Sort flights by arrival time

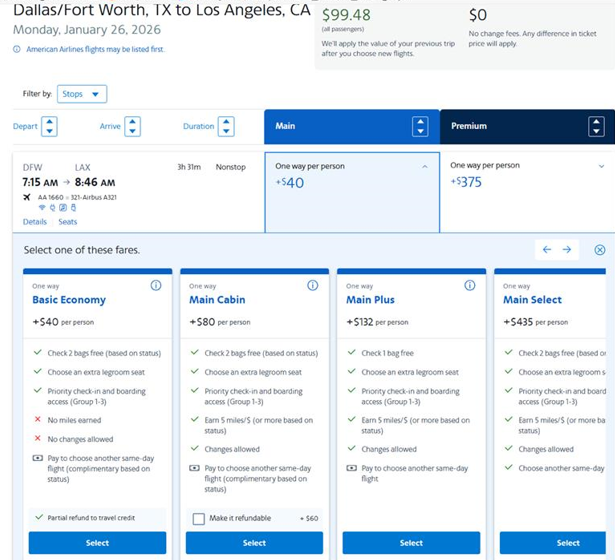132,127
